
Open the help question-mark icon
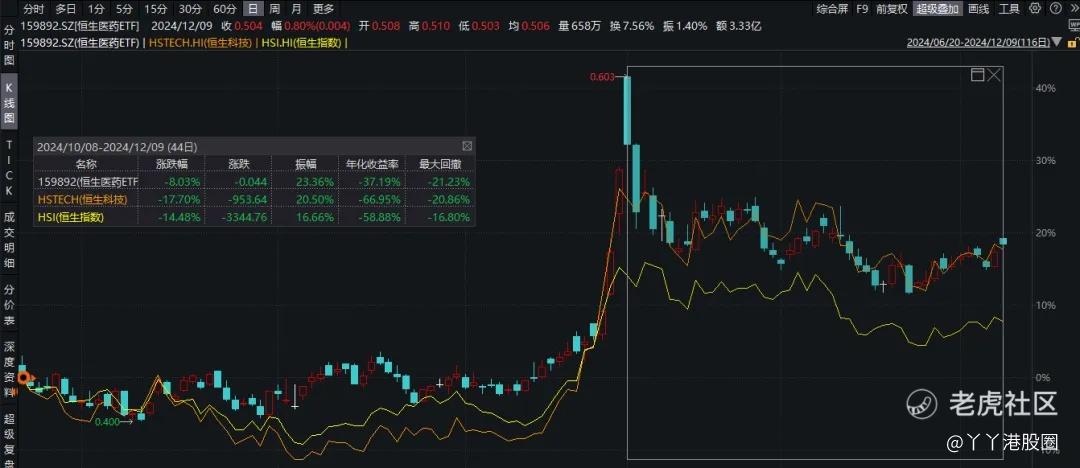(x=1057, y=9)
